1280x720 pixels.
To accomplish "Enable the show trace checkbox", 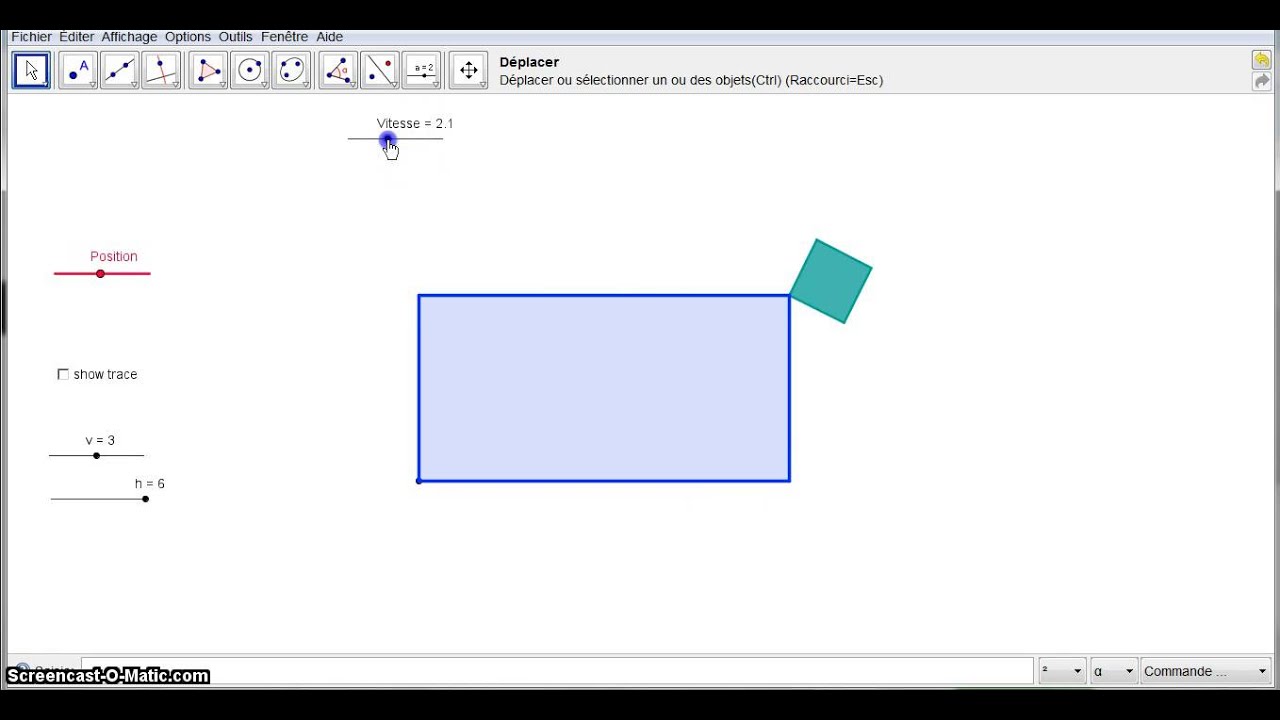I will point(63,374).
